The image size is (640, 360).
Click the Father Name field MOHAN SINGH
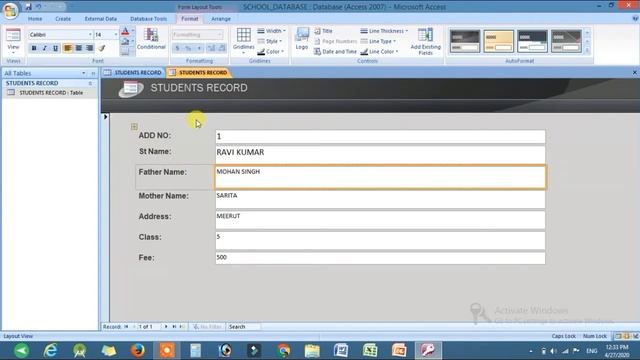(x=380, y=177)
